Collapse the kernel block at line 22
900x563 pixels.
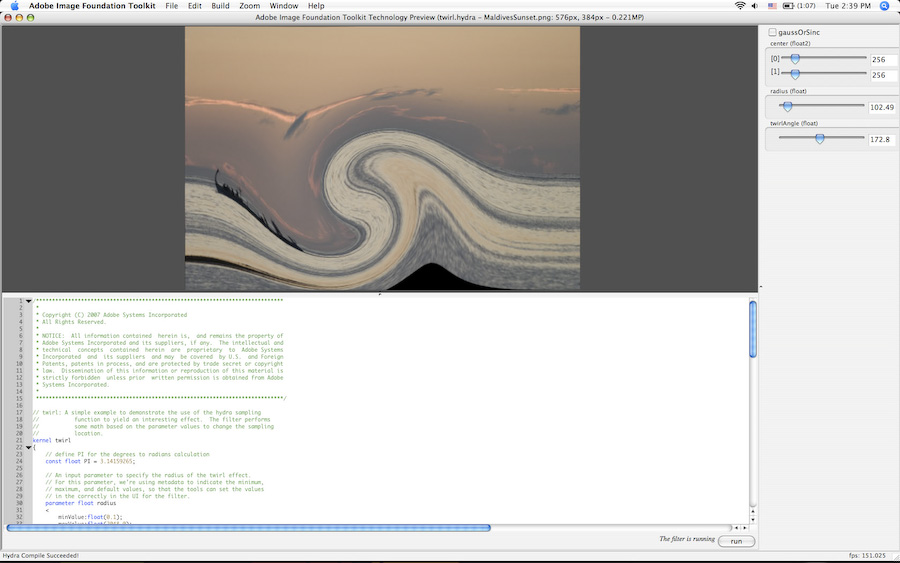click(x=28, y=447)
